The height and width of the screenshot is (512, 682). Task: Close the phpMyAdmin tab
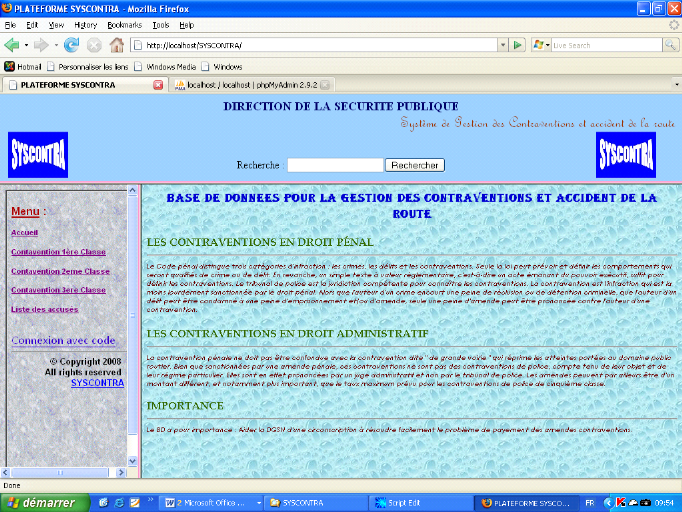(324, 85)
